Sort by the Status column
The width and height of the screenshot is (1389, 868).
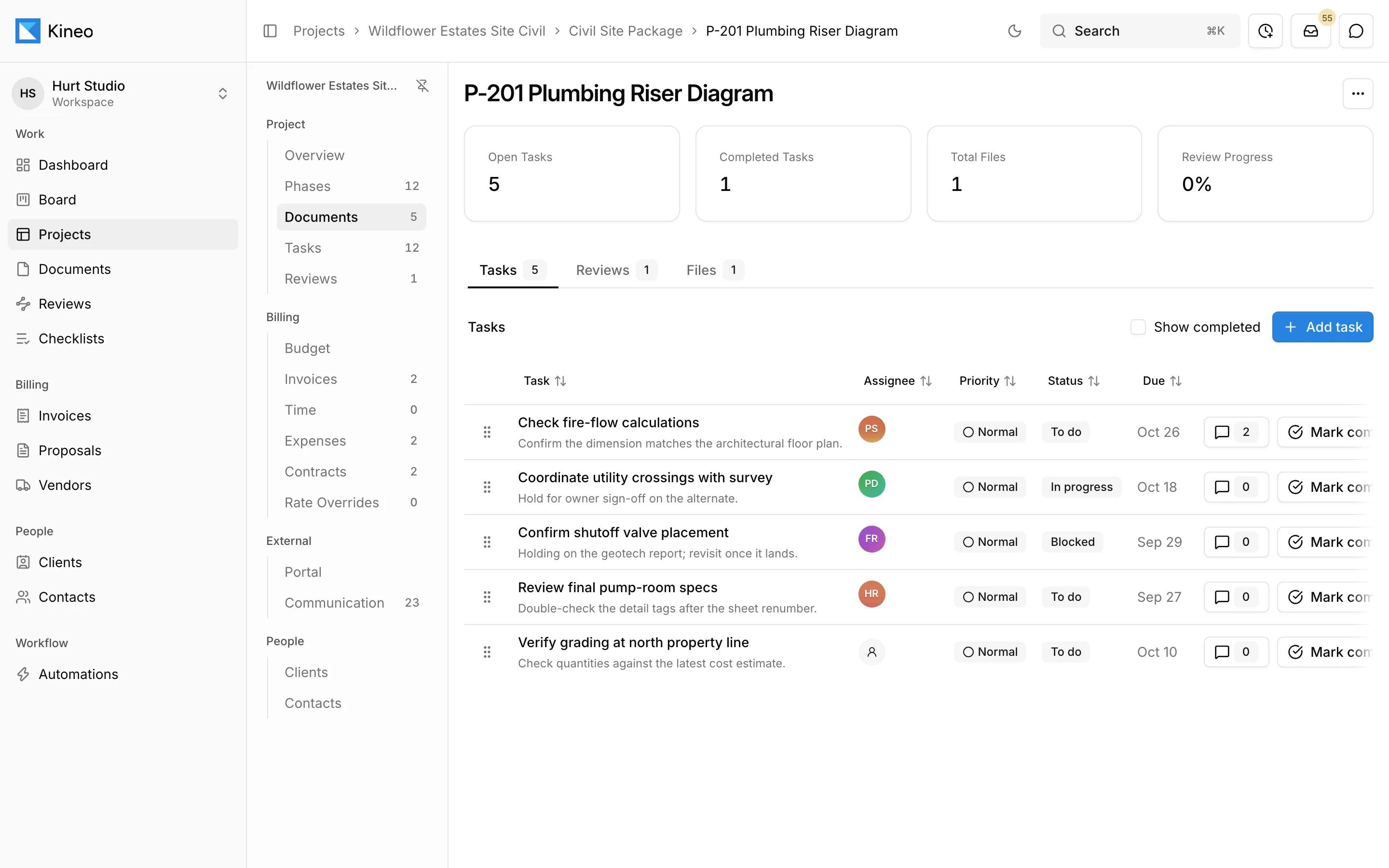[1073, 381]
